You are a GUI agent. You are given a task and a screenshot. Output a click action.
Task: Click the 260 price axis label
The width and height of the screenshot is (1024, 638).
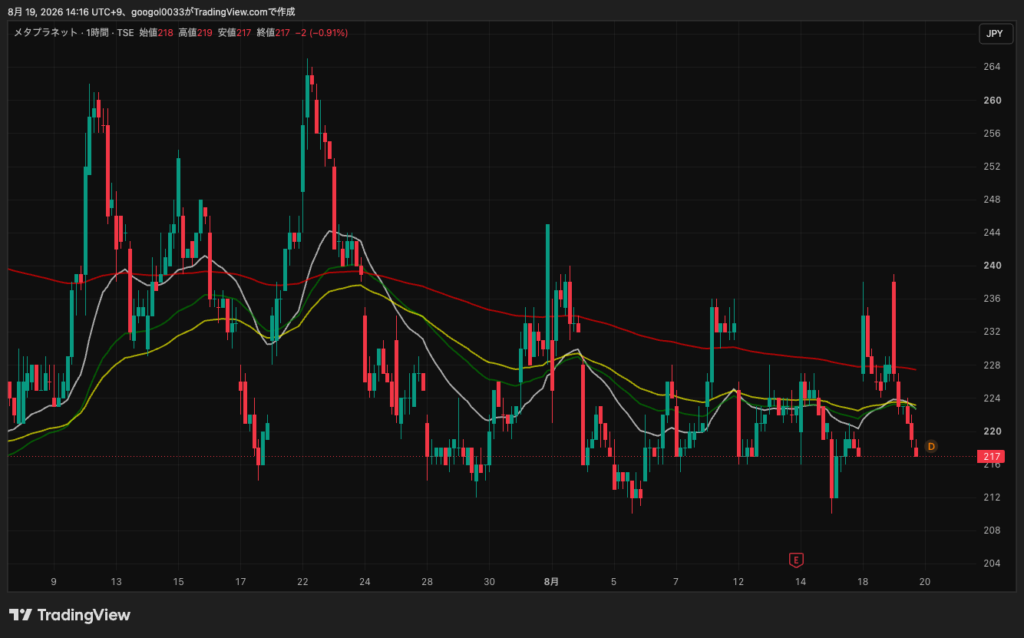(x=992, y=101)
